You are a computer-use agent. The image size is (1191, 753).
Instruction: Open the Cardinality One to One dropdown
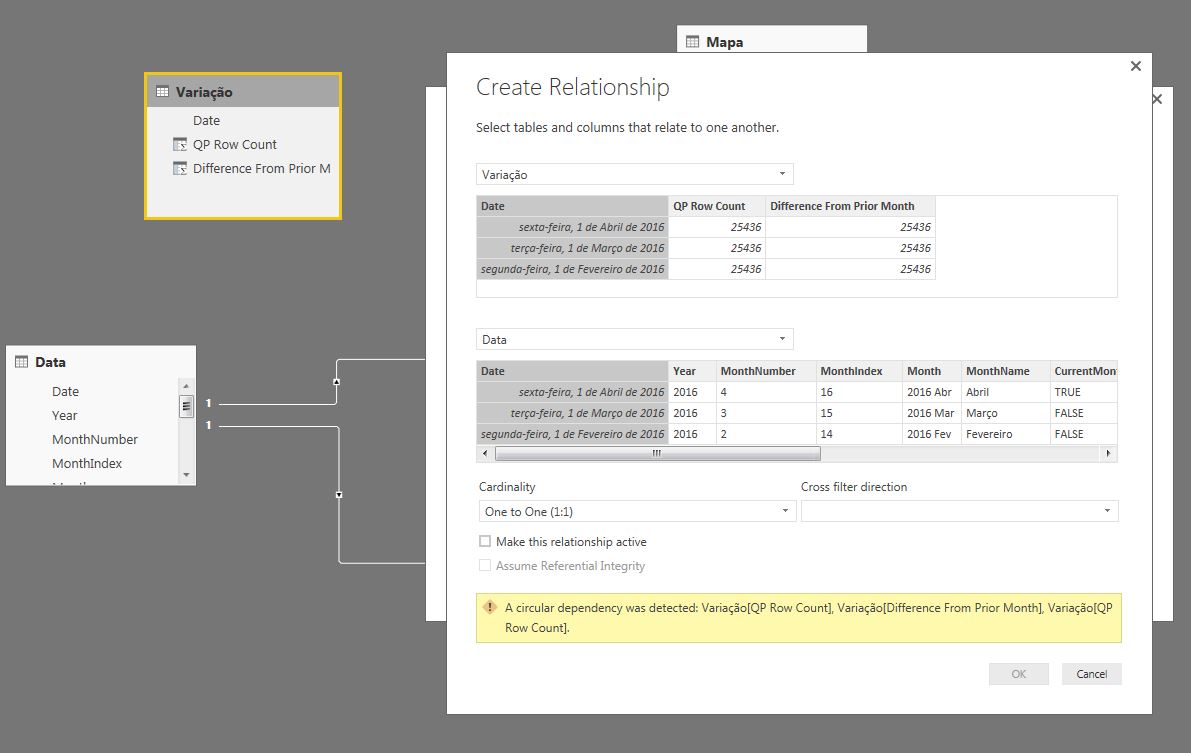click(x=637, y=511)
